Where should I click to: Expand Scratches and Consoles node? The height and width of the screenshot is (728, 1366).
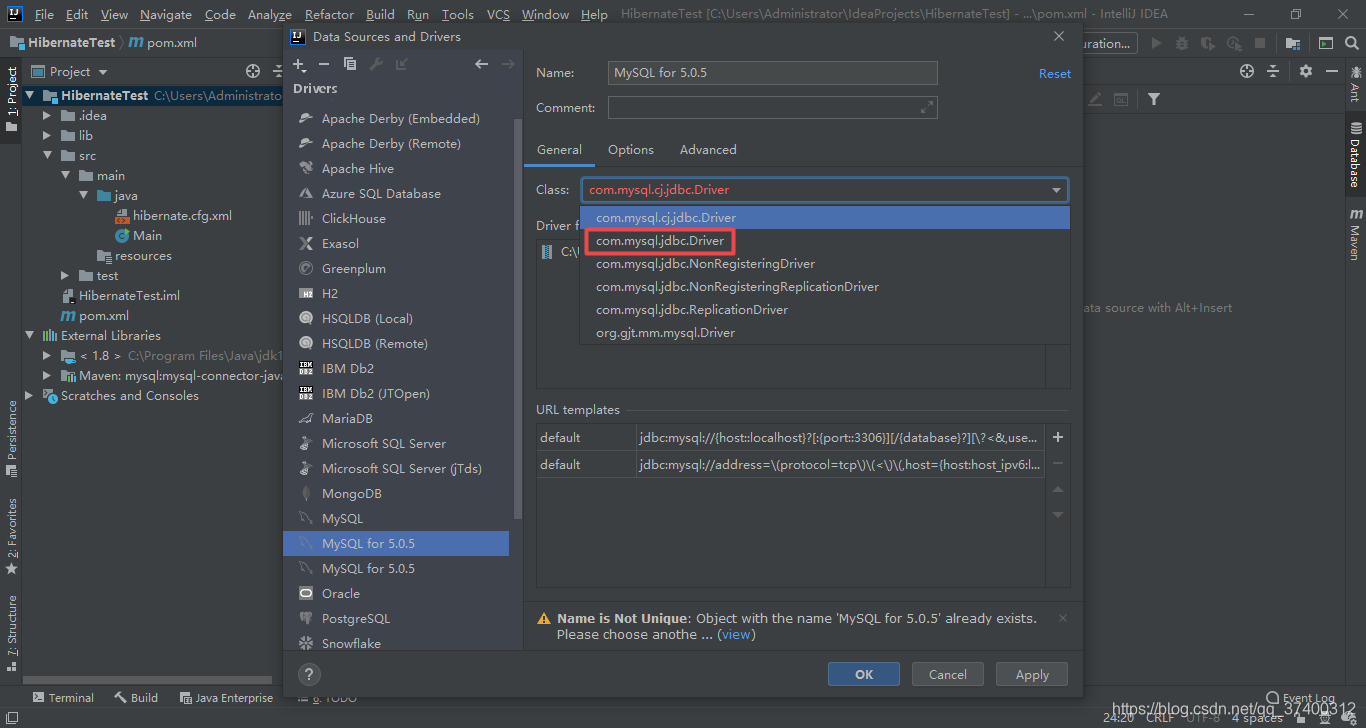coord(30,396)
